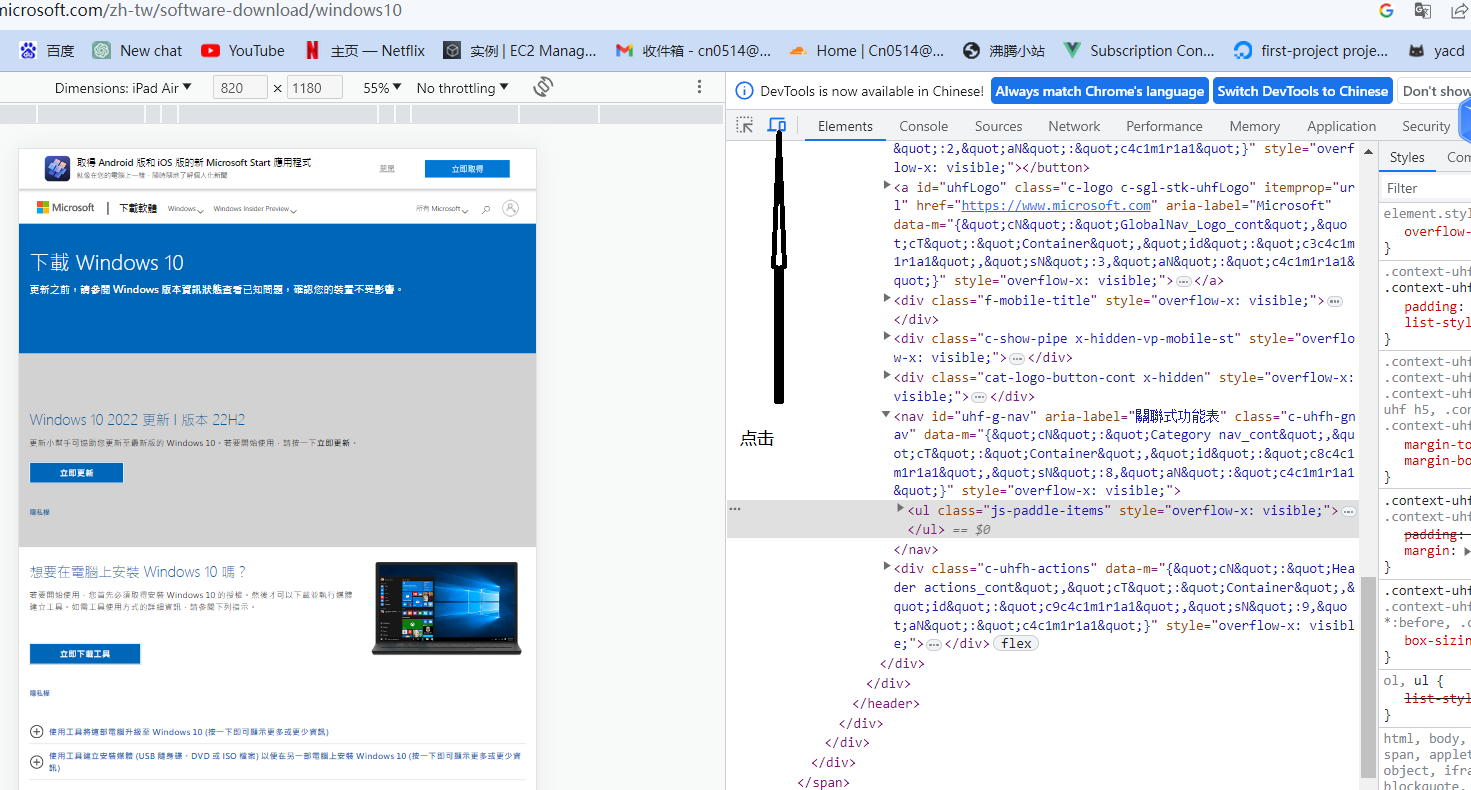1471x790 pixels.
Task: Click the account profile icon on Microsoft page
Action: [x=511, y=208]
